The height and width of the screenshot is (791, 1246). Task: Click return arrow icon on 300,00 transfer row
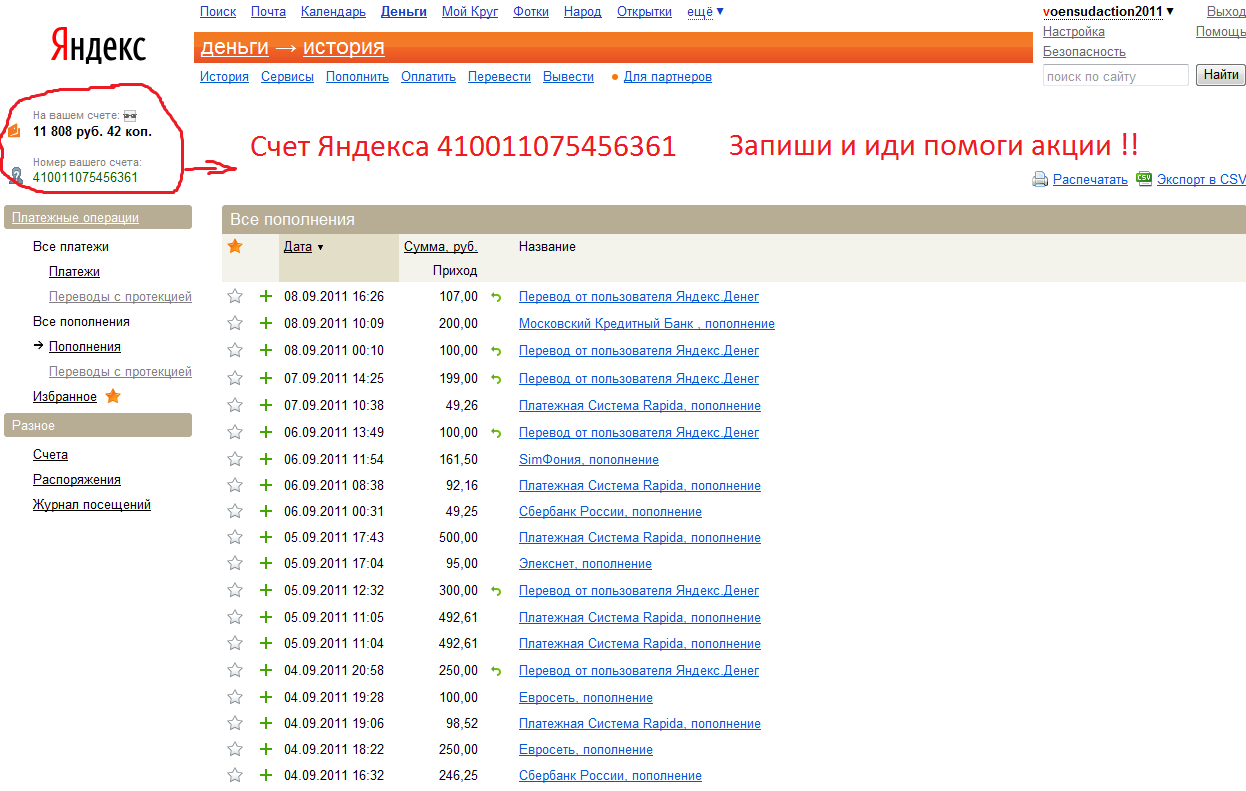(495, 591)
